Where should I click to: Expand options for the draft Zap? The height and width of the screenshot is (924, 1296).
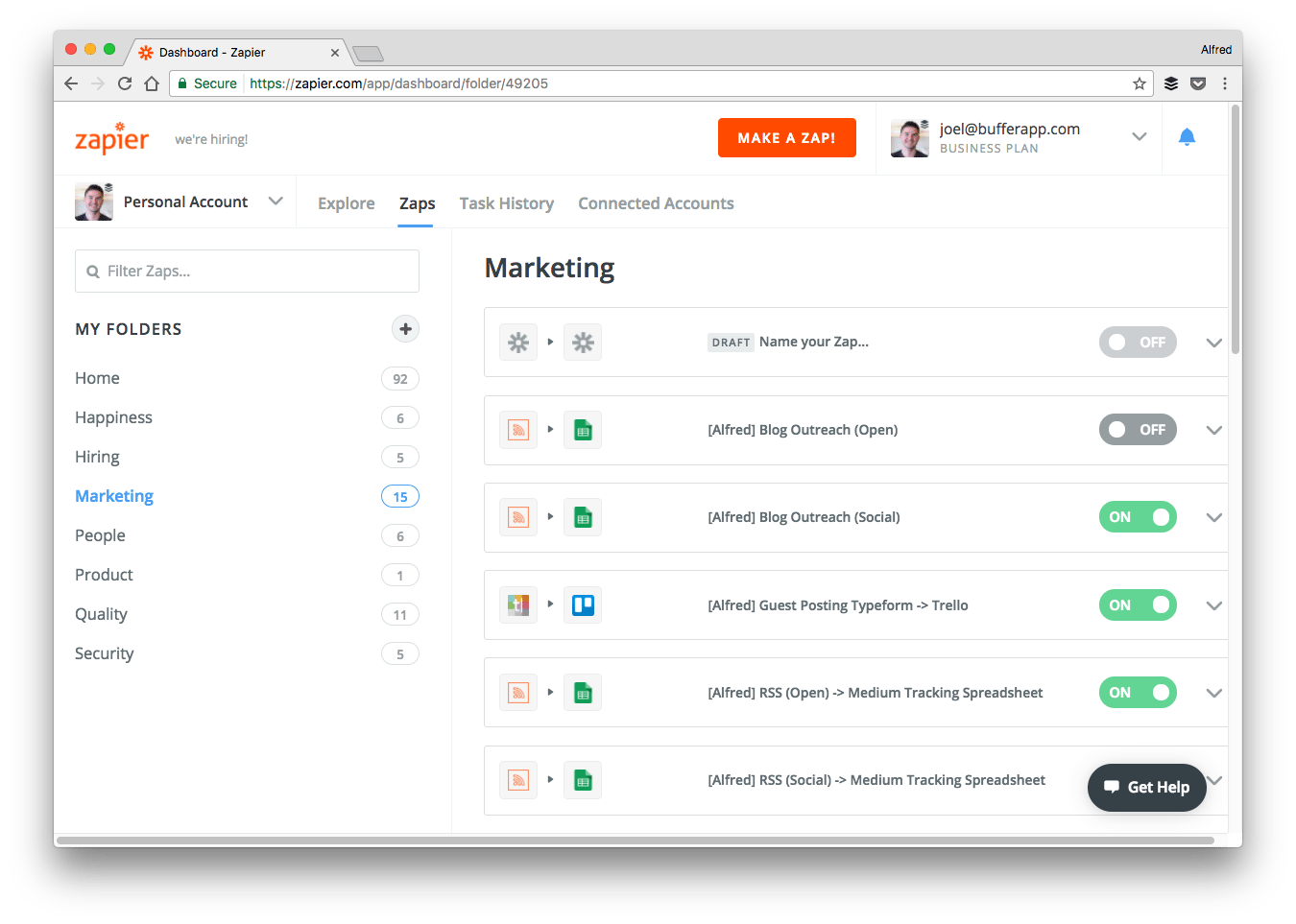click(1213, 343)
